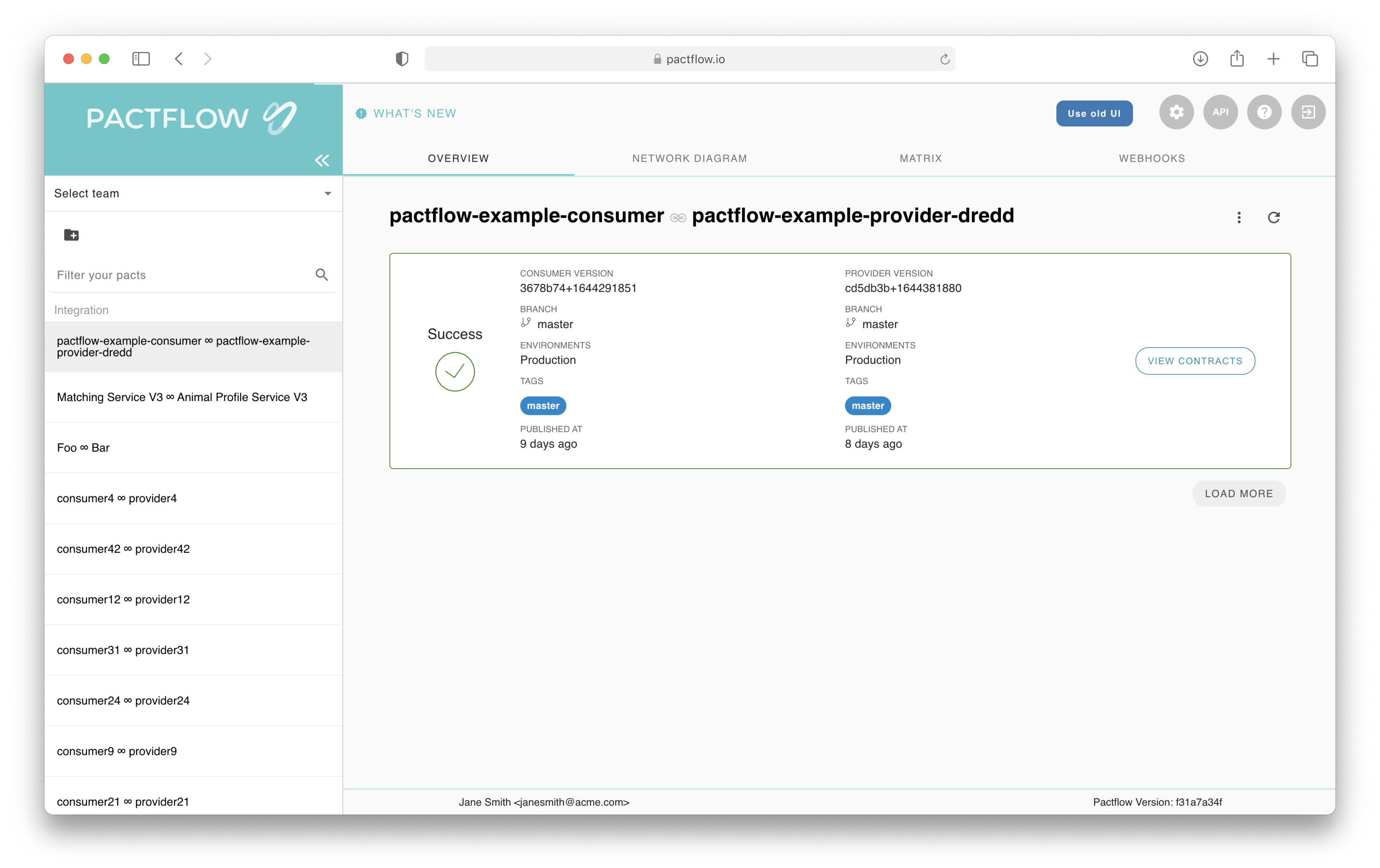Open the three-dot more options menu
The height and width of the screenshot is (868, 1380).
click(1239, 218)
